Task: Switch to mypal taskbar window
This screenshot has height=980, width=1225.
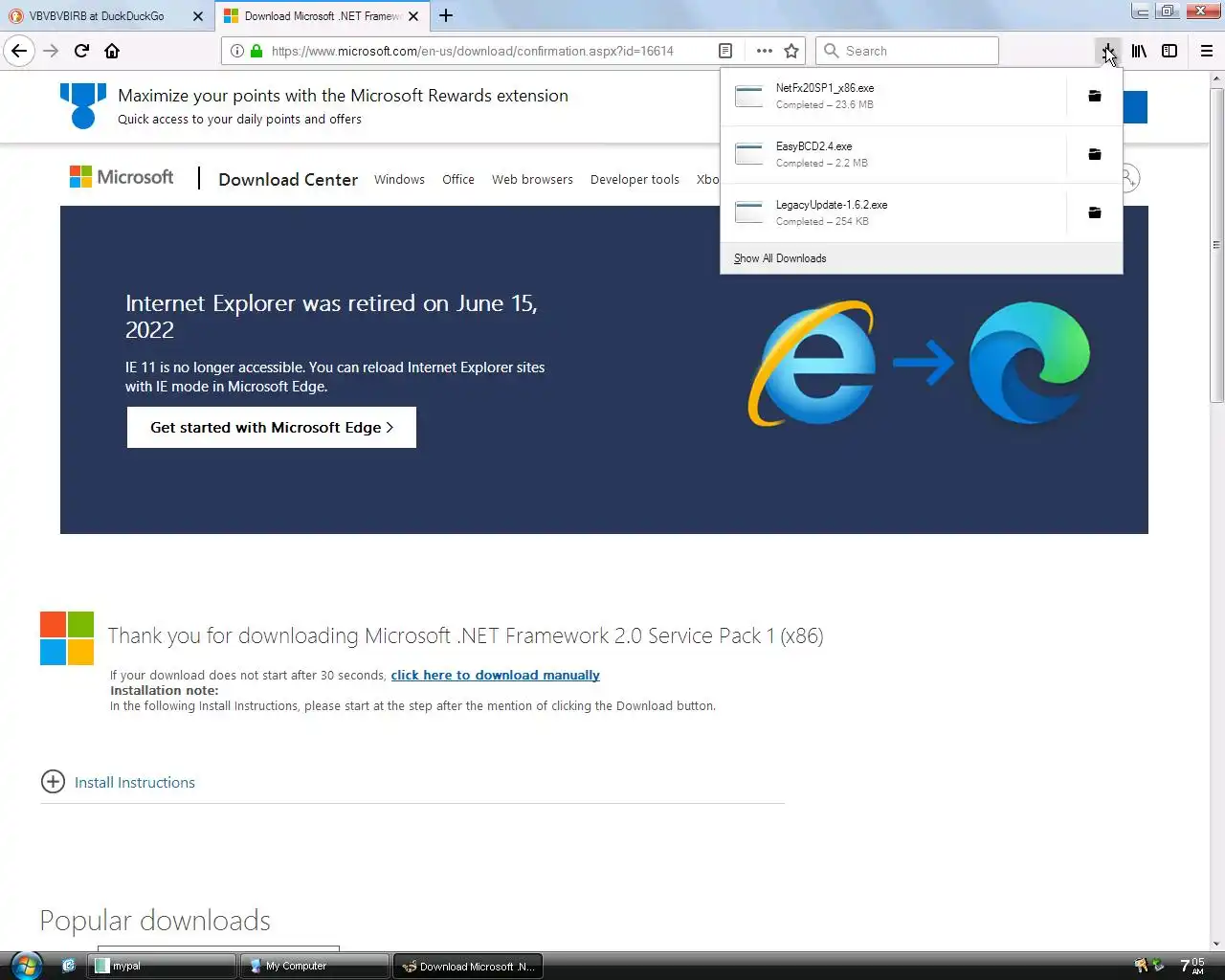Action: (162, 967)
